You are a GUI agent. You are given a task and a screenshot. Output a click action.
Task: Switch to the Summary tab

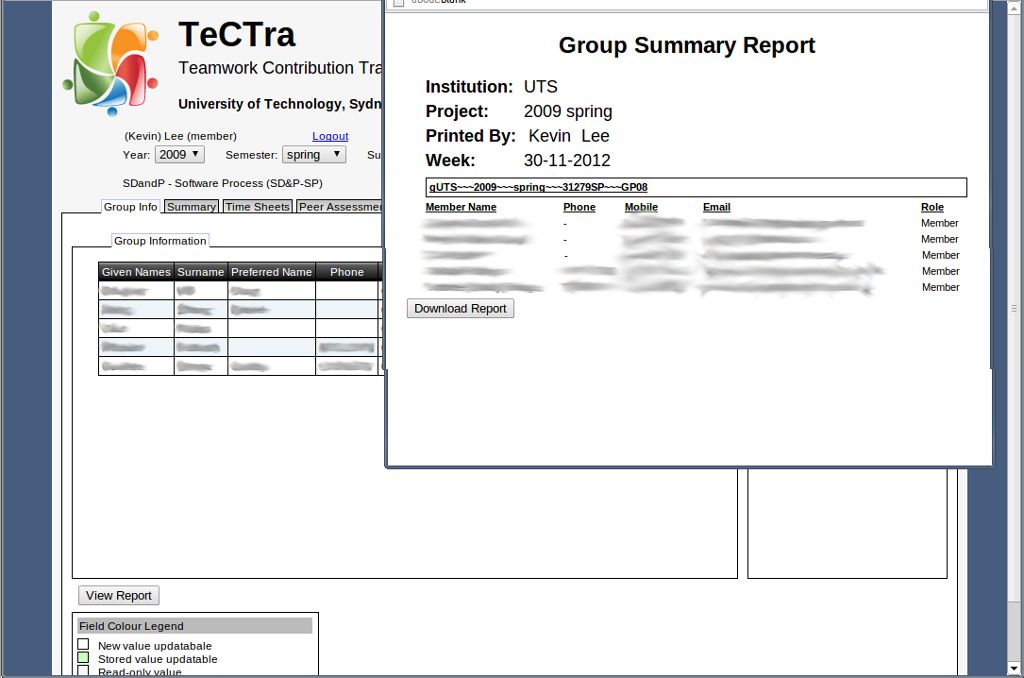tap(191, 206)
